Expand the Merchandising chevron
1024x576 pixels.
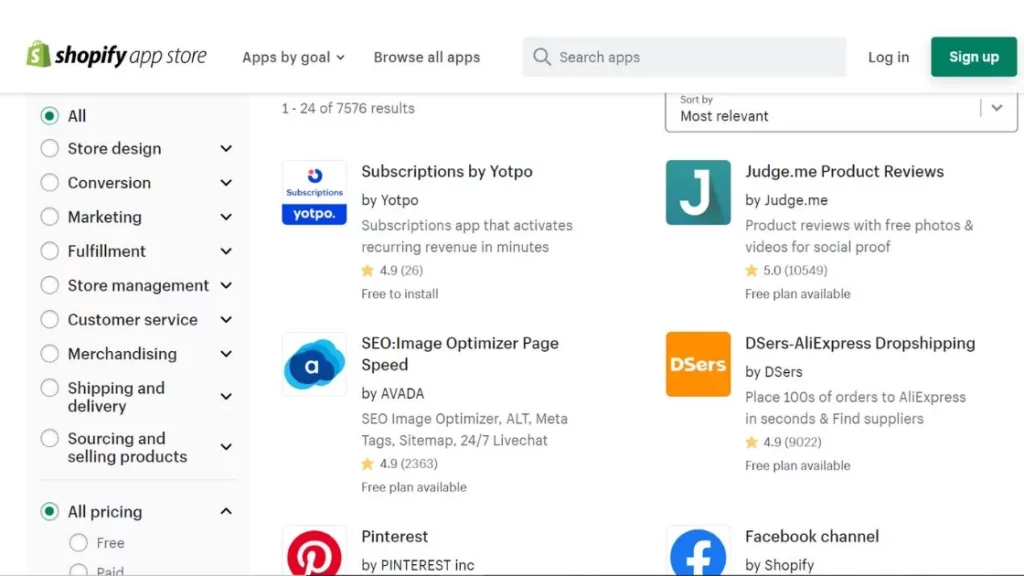(x=226, y=353)
